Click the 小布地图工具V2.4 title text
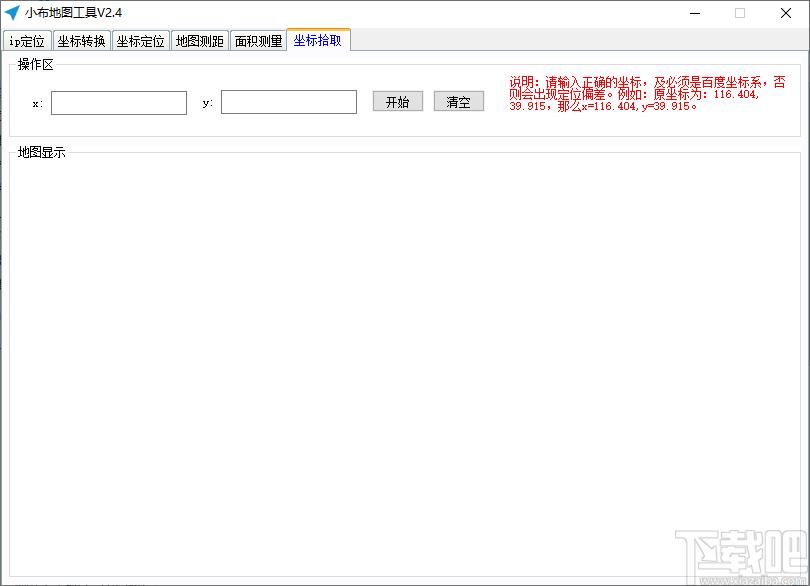This screenshot has height=586, width=810. pyautogui.click(x=73, y=12)
